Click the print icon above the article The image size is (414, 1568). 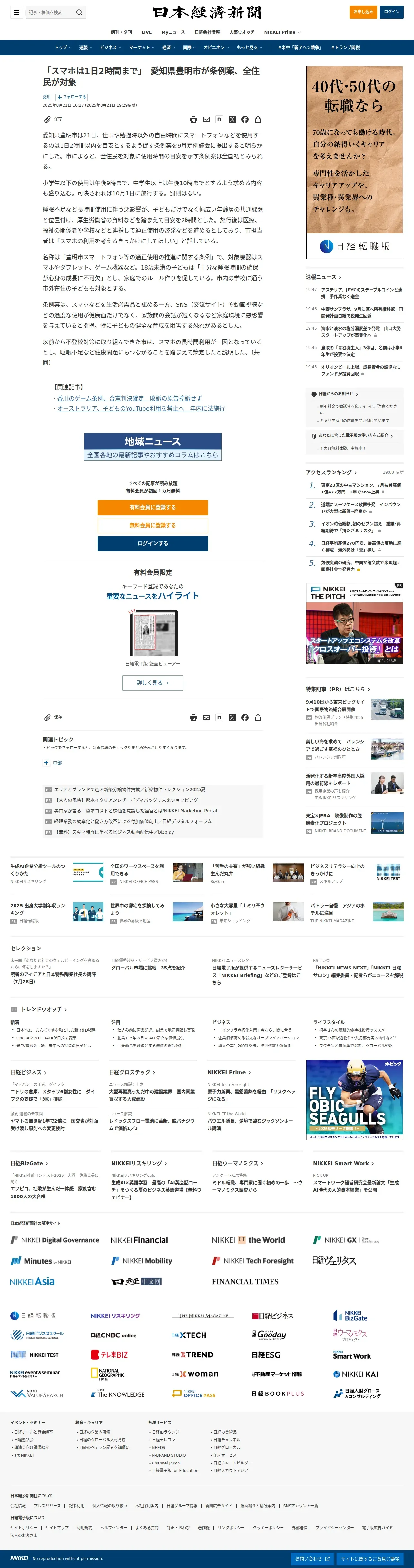point(193,119)
